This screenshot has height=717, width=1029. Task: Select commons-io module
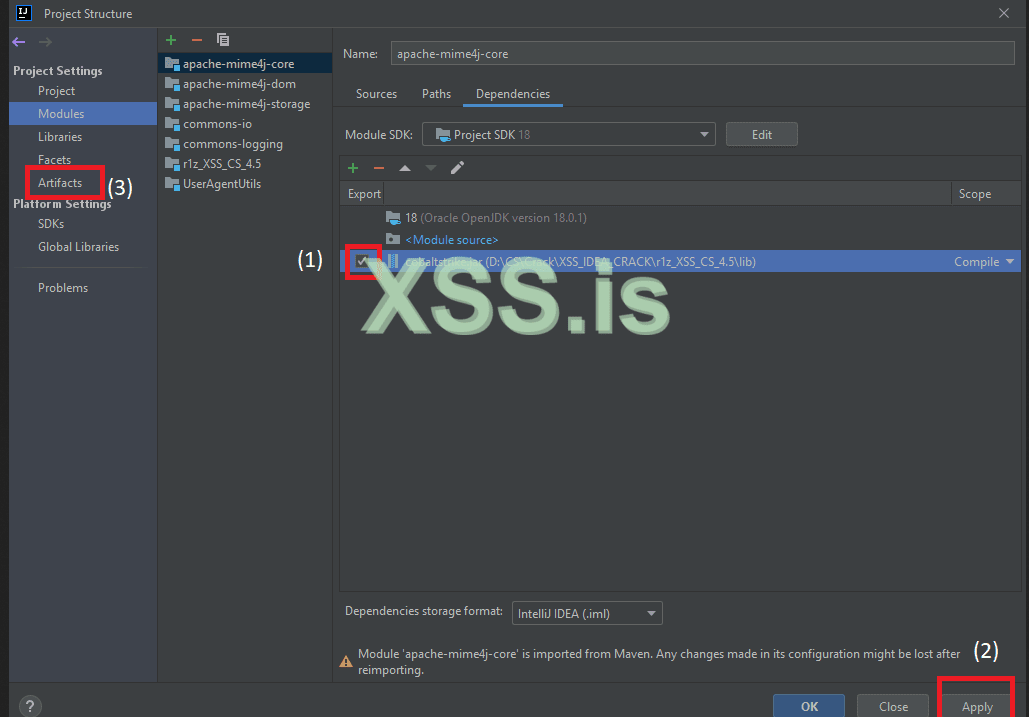click(245, 124)
